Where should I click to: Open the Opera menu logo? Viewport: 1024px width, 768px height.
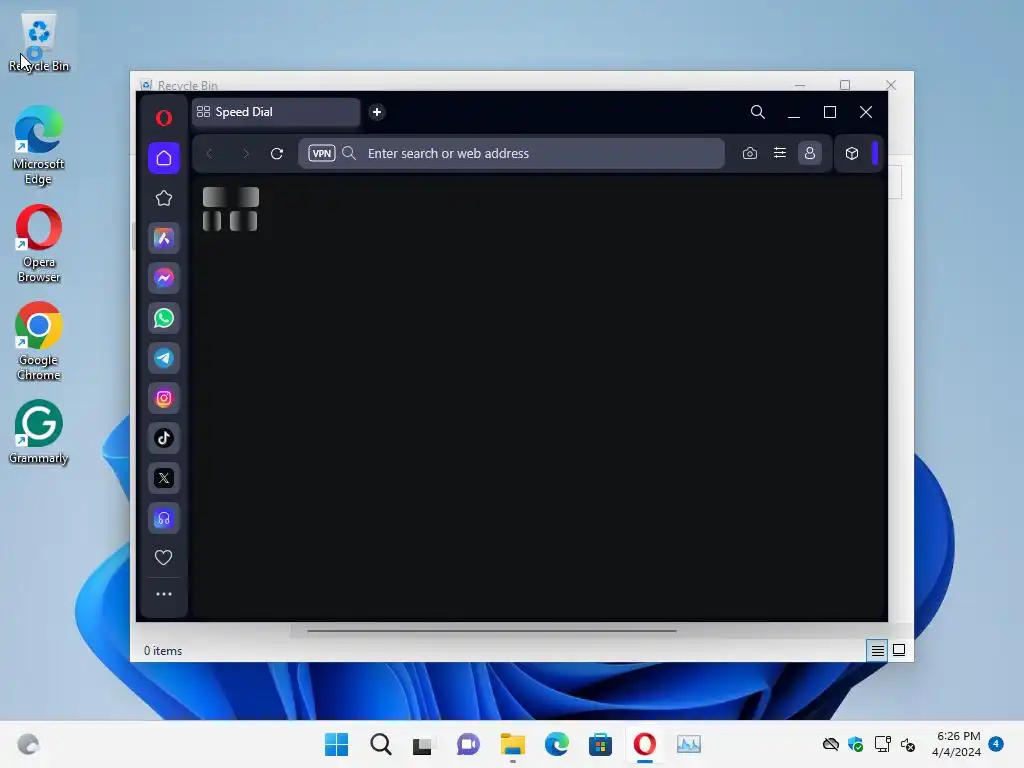click(164, 118)
